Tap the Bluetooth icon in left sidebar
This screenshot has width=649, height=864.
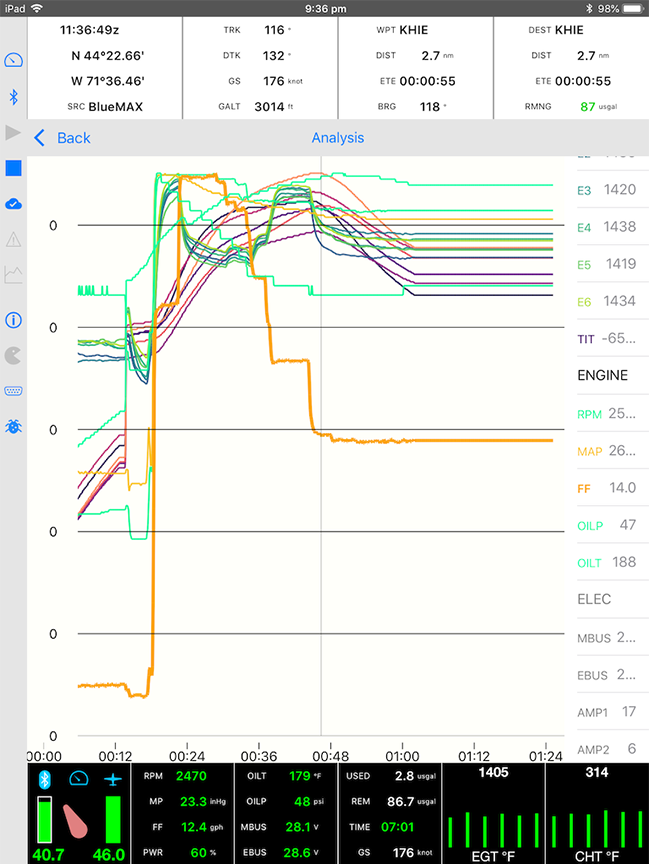(14, 97)
